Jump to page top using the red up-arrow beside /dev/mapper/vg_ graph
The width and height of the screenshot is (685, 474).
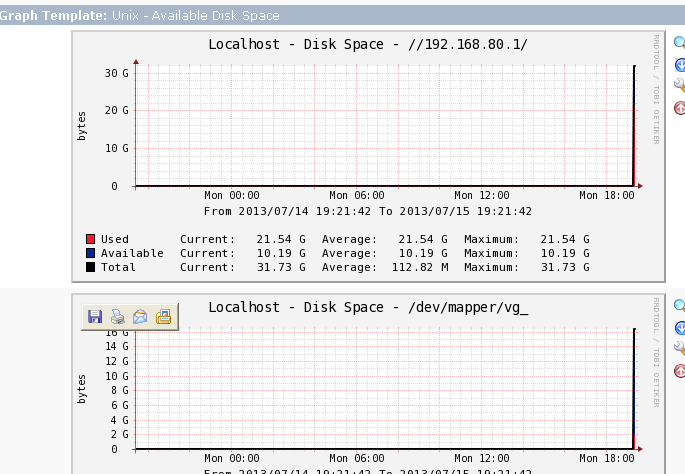(680, 370)
